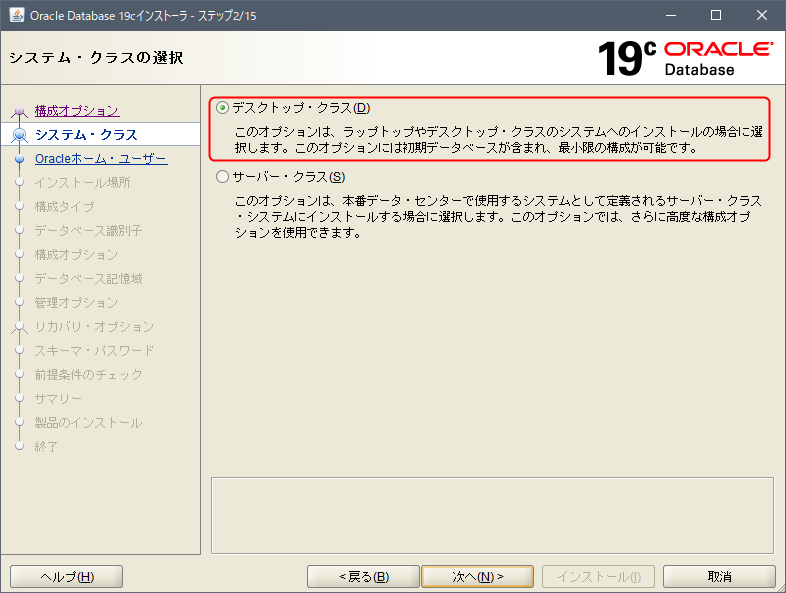The width and height of the screenshot is (786, 593).
Task: Open the 構成オプション step link
Action: (x=77, y=111)
